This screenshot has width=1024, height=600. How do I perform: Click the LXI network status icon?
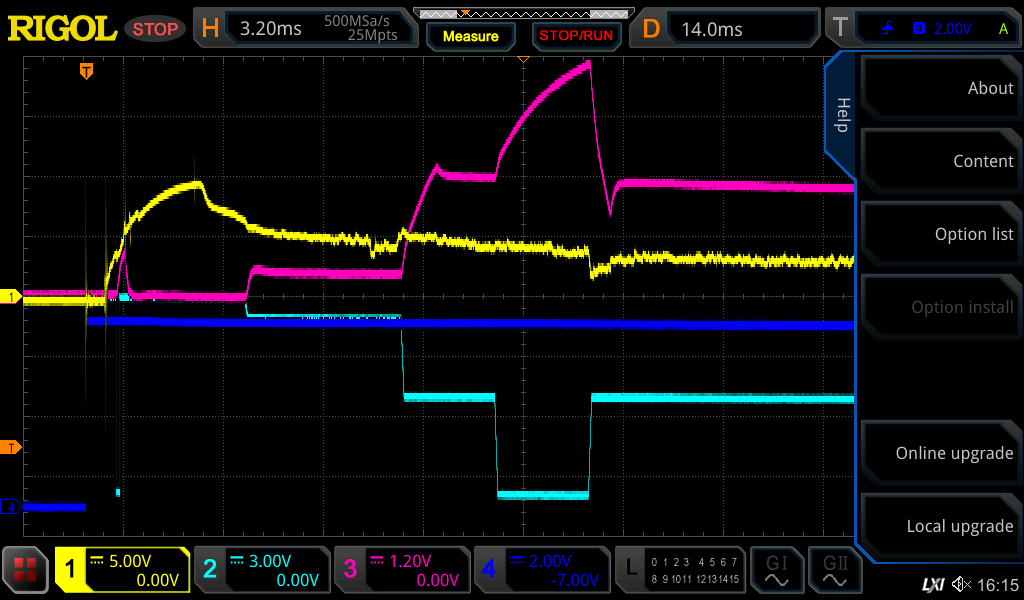(932, 584)
